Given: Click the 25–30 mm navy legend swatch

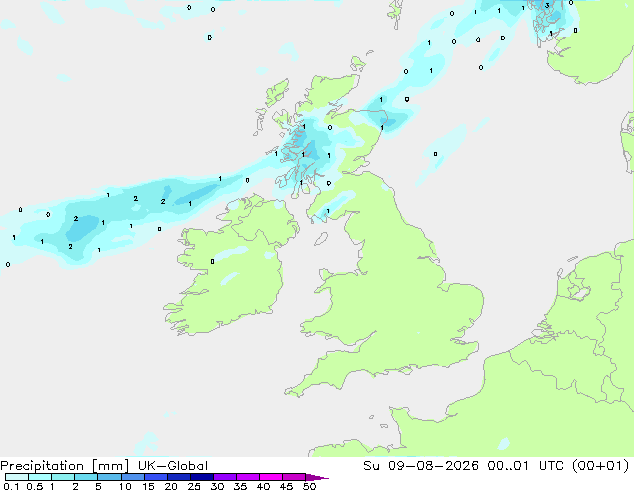Looking at the screenshot, I should [202, 477].
